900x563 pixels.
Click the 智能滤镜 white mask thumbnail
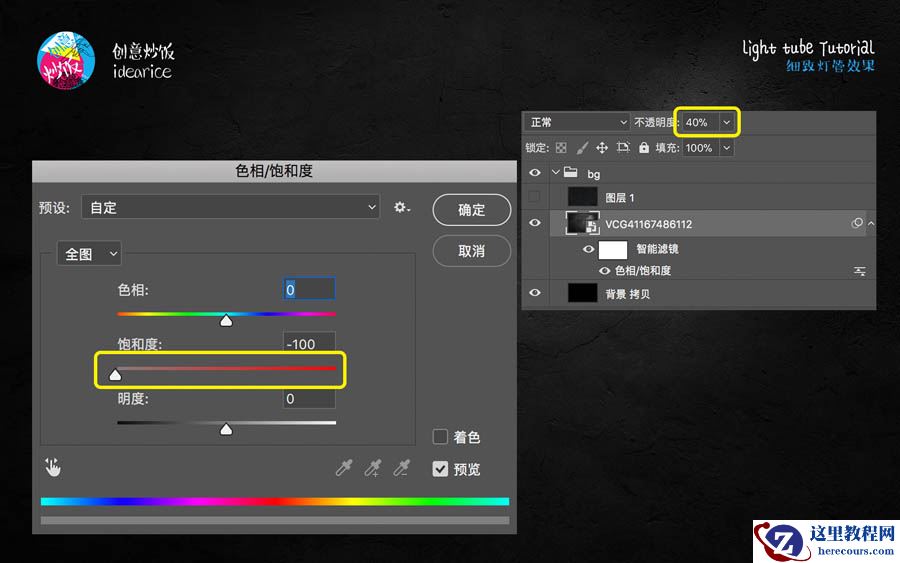(613, 250)
